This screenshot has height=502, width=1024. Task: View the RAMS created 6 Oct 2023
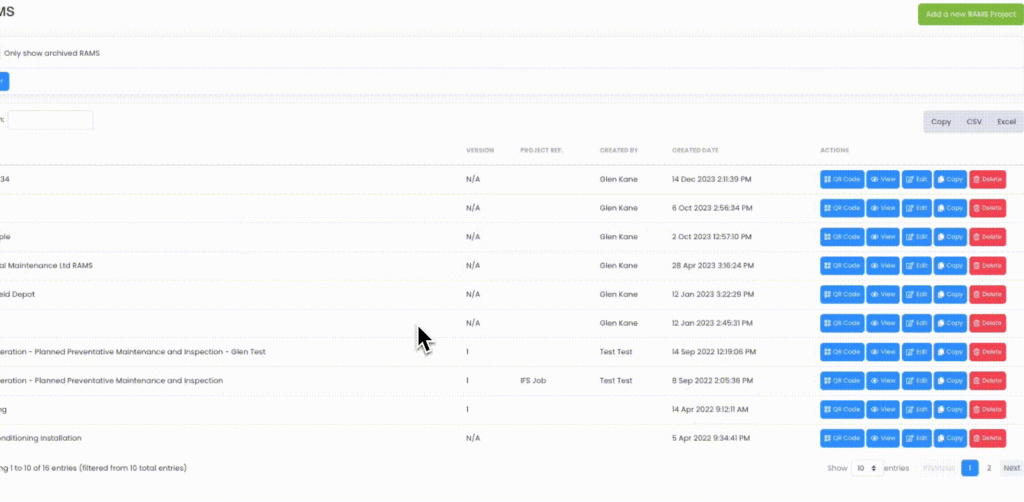(883, 208)
